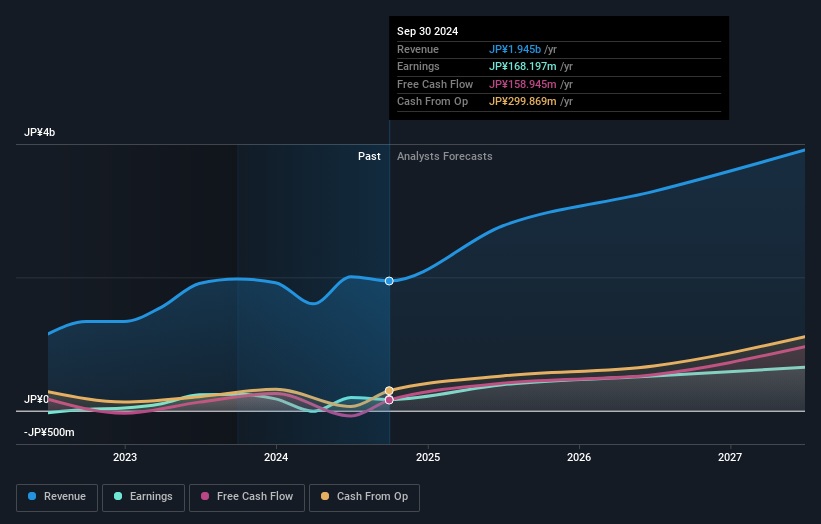This screenshot has width=821, height=524.
Task: Click the blue Revenue legend dot
Action: [x=32, y=496]
